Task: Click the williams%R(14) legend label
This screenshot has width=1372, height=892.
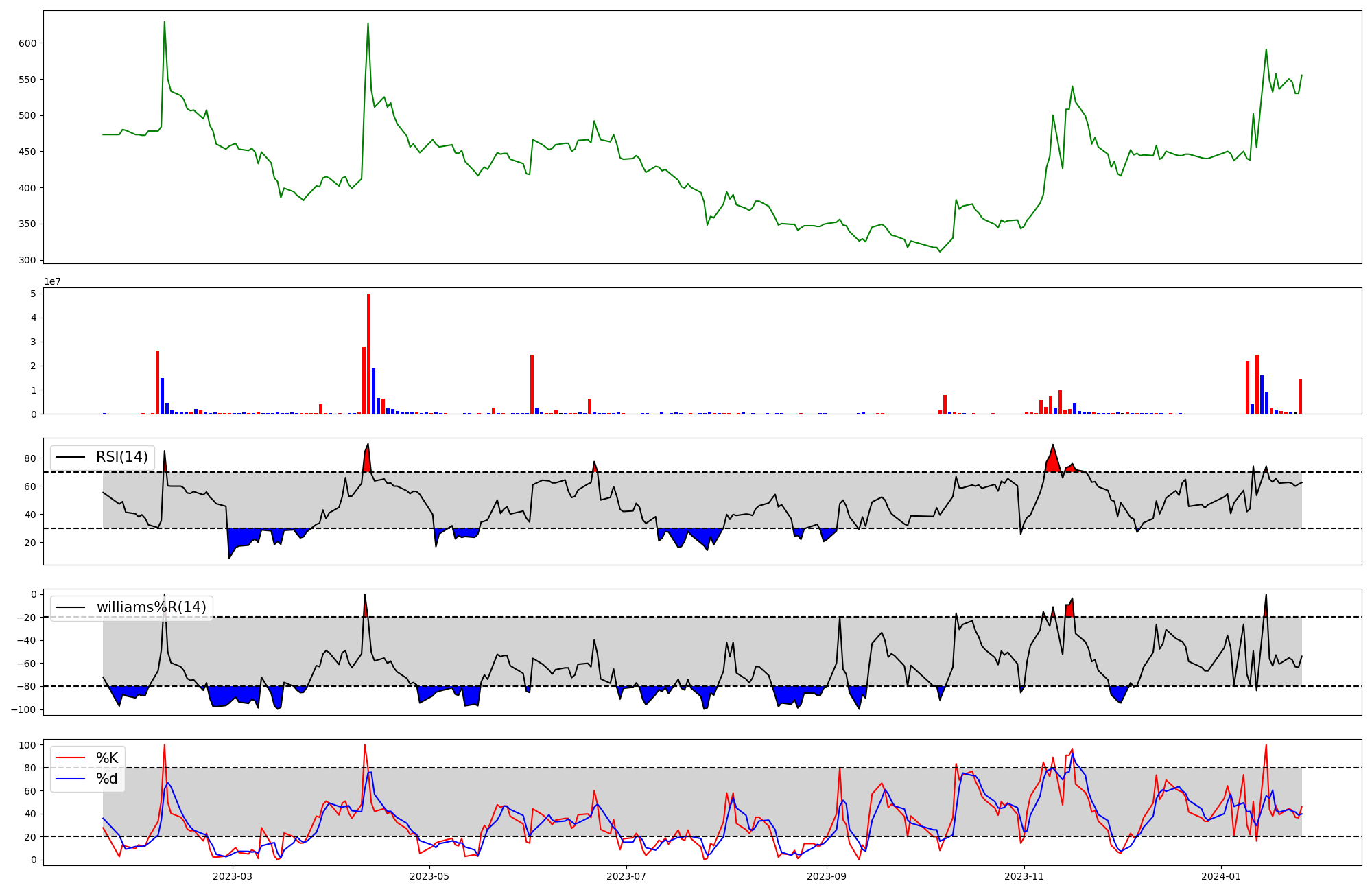Action: [x=151, y=607]
